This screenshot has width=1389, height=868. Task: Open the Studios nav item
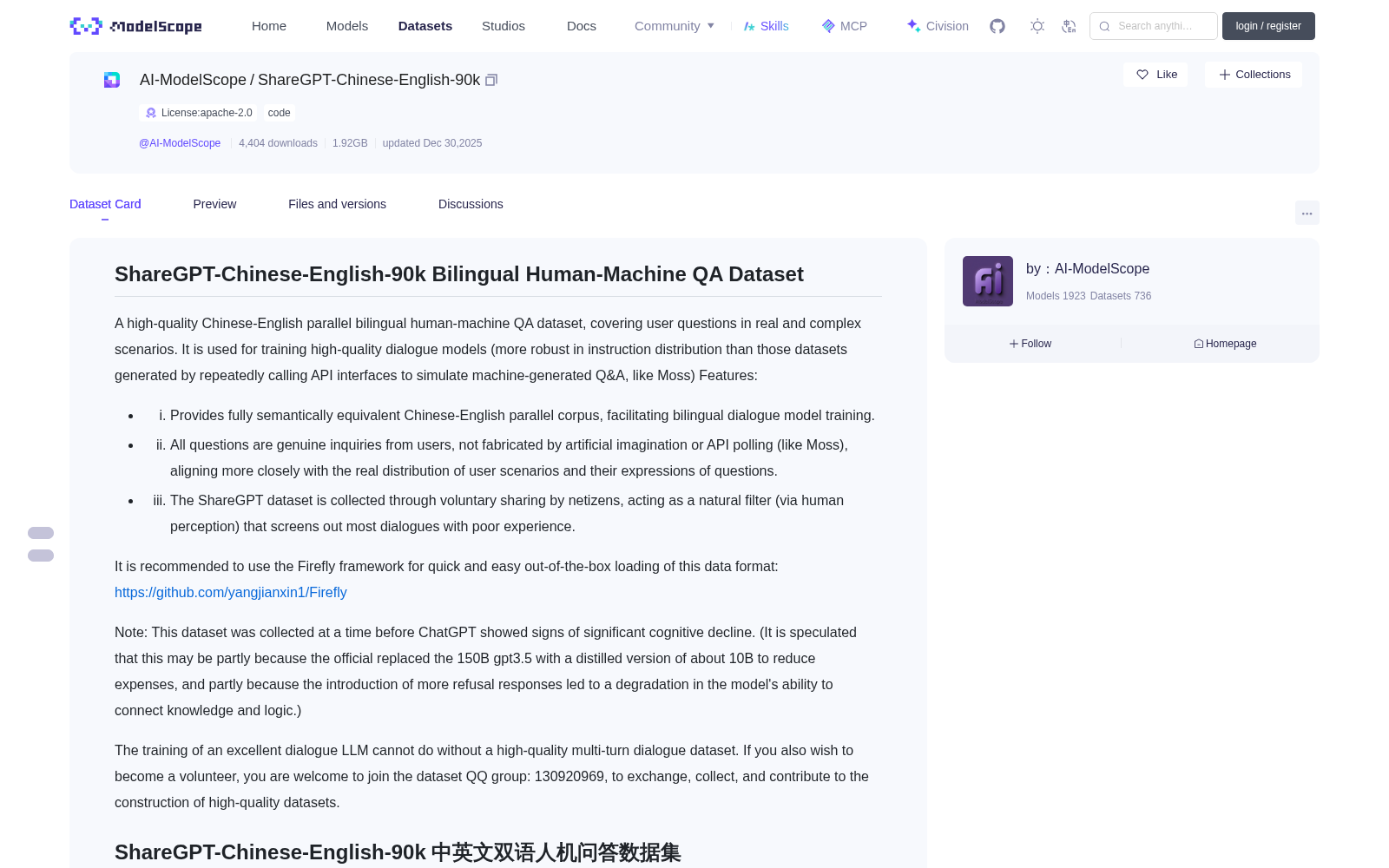(504, 26)
